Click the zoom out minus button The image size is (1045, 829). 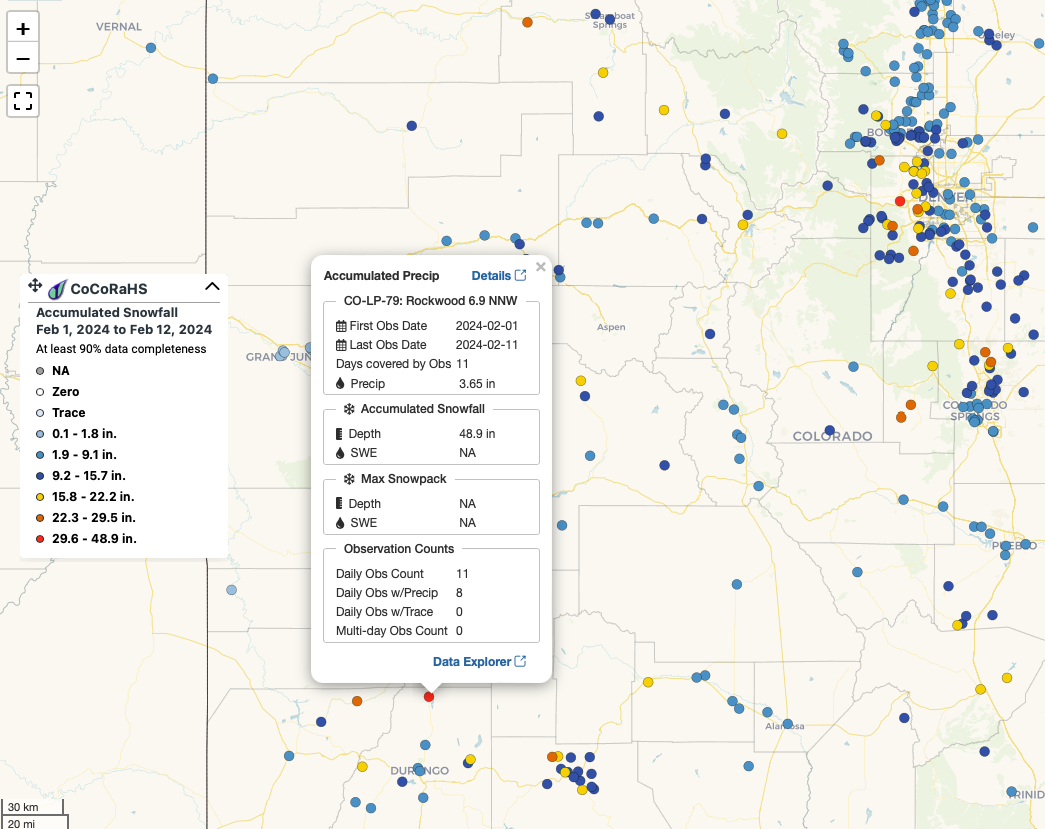click(23, 59)
